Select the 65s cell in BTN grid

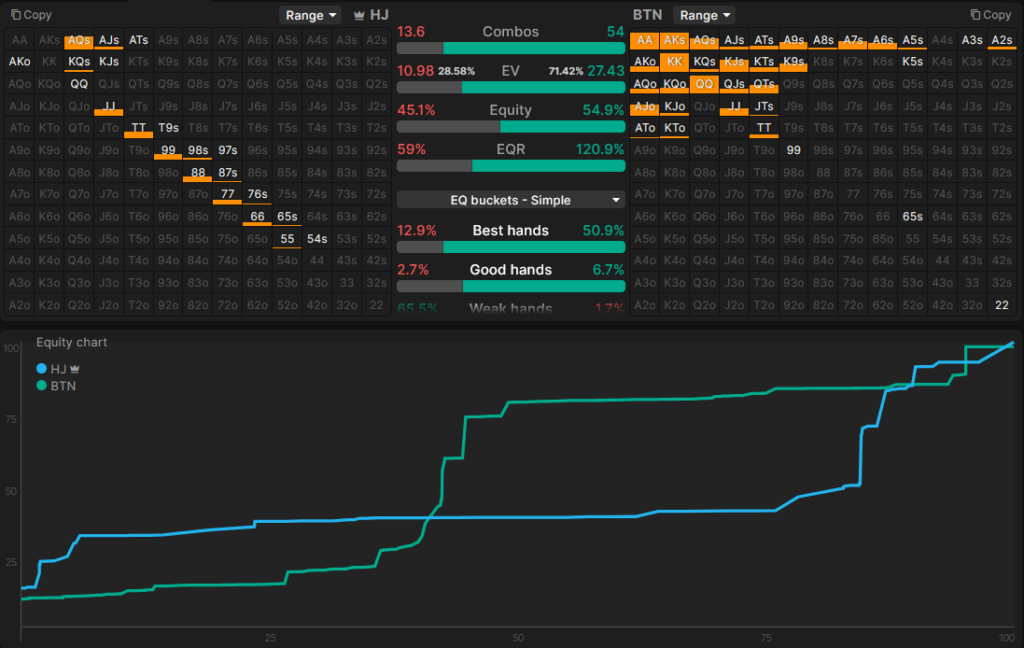(x=912, y=216)
